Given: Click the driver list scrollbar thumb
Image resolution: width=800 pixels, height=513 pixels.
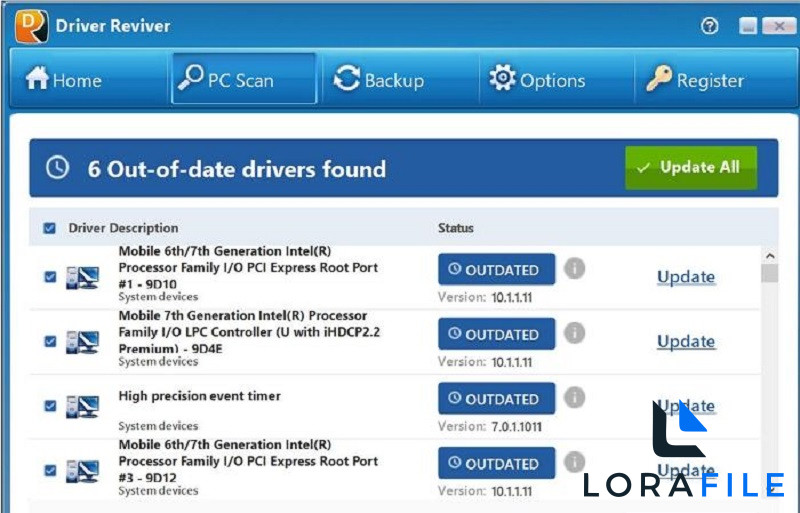Looking at the screenshot, I should 770,273.
